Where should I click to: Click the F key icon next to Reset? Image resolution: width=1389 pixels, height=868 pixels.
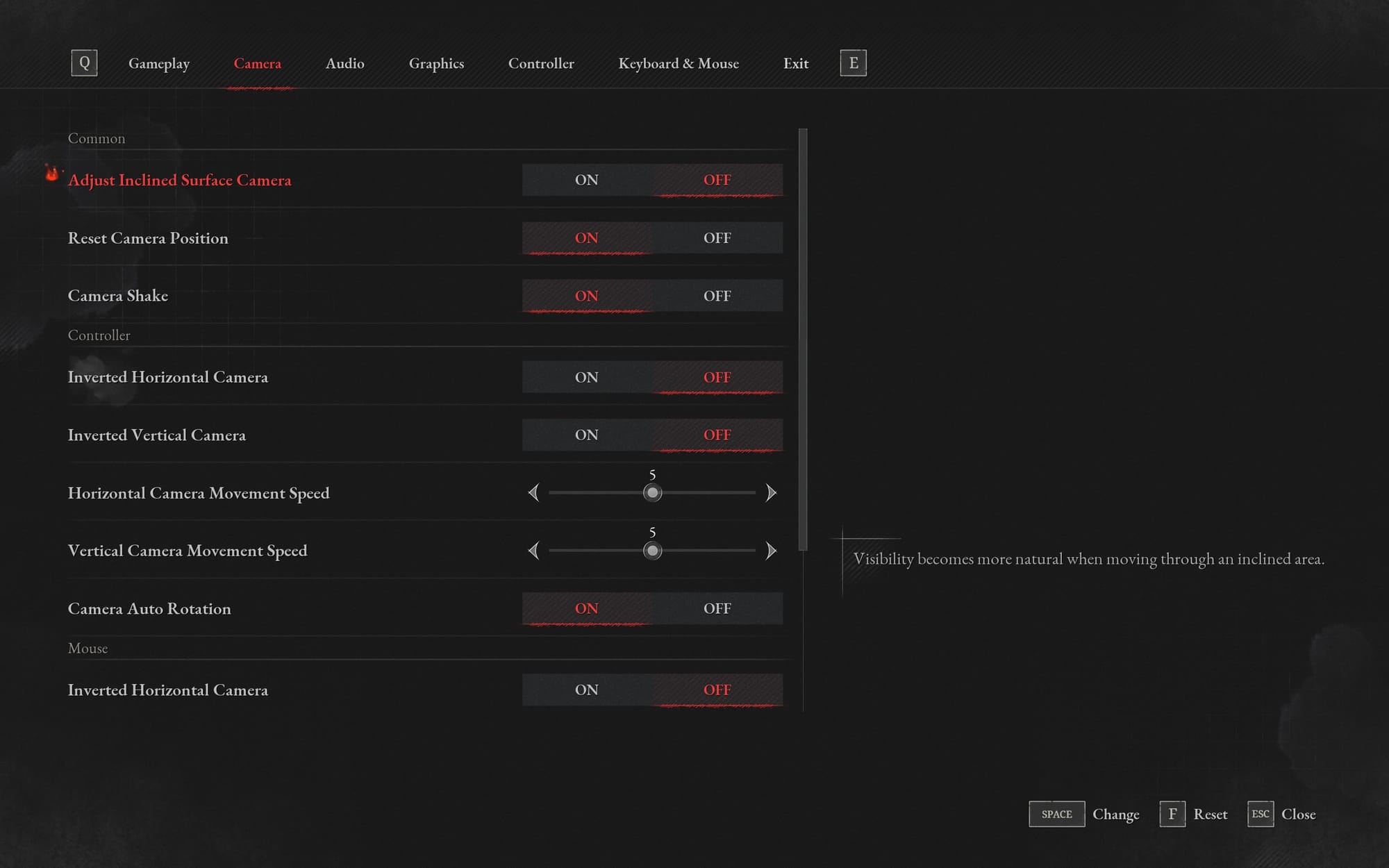(x=1172, y=814)
